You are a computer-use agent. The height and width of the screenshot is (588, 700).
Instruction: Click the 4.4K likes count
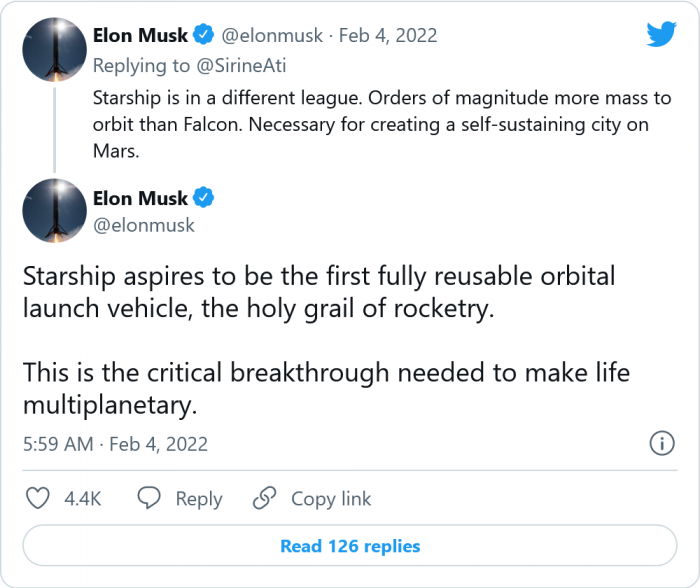pyautogui.click(x=82, y=498)
